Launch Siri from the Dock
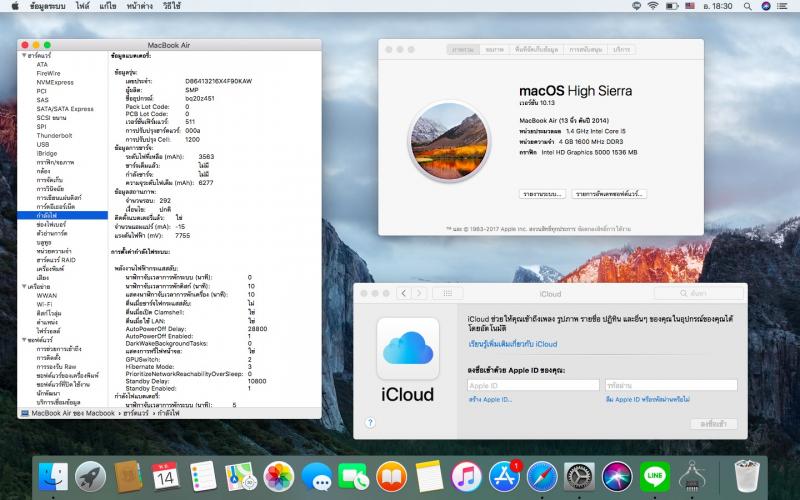 617,477
